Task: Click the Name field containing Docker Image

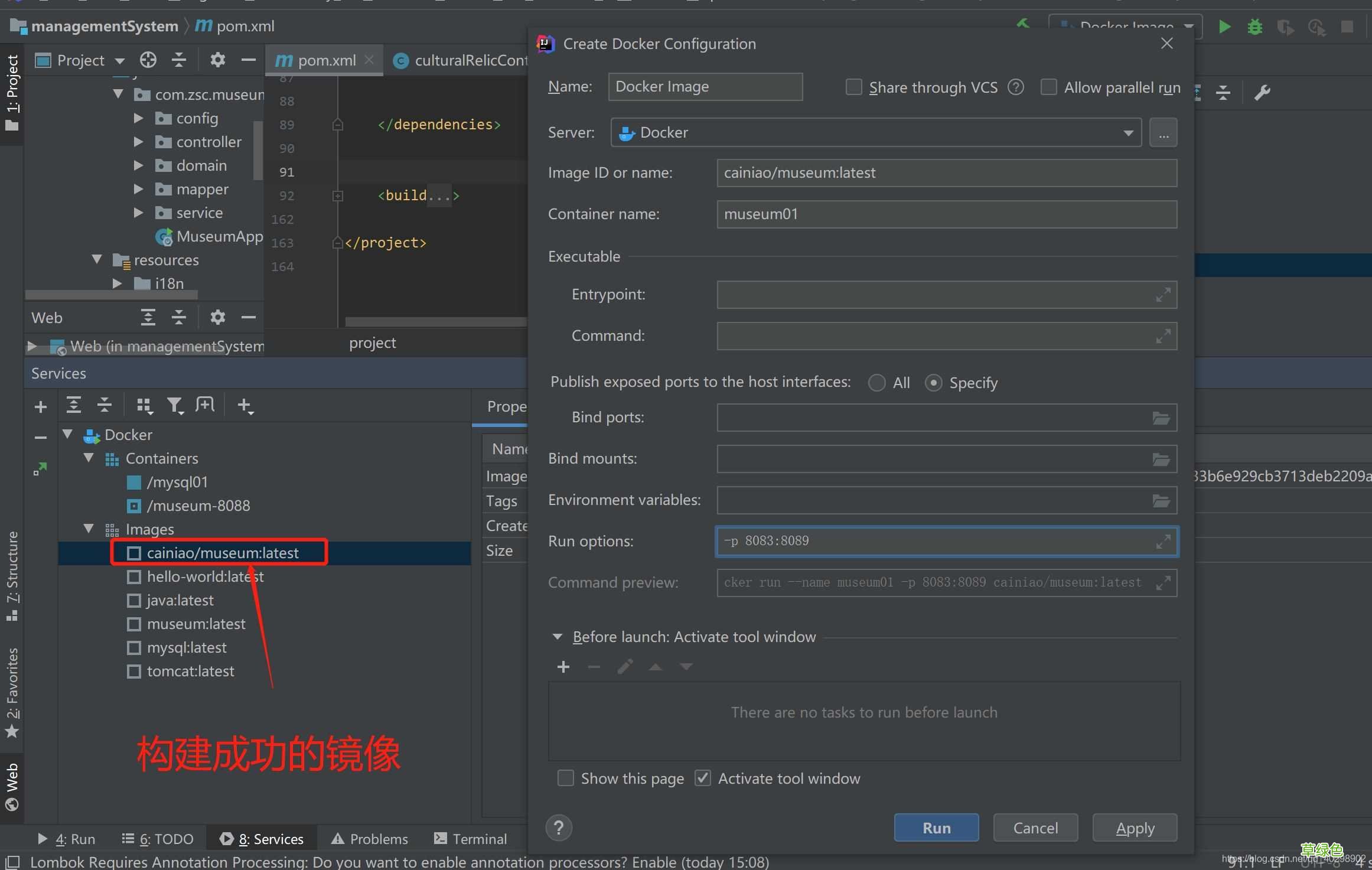Action: click(x=705, y=87)
